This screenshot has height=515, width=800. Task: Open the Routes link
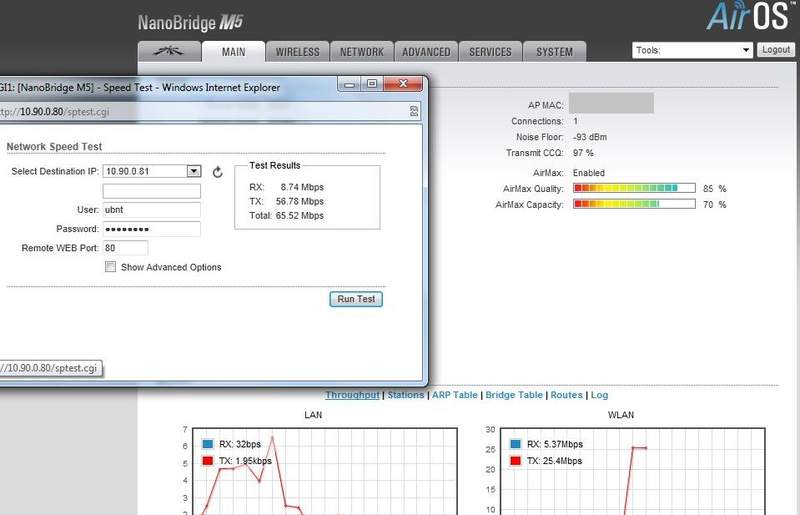[566, 395]
